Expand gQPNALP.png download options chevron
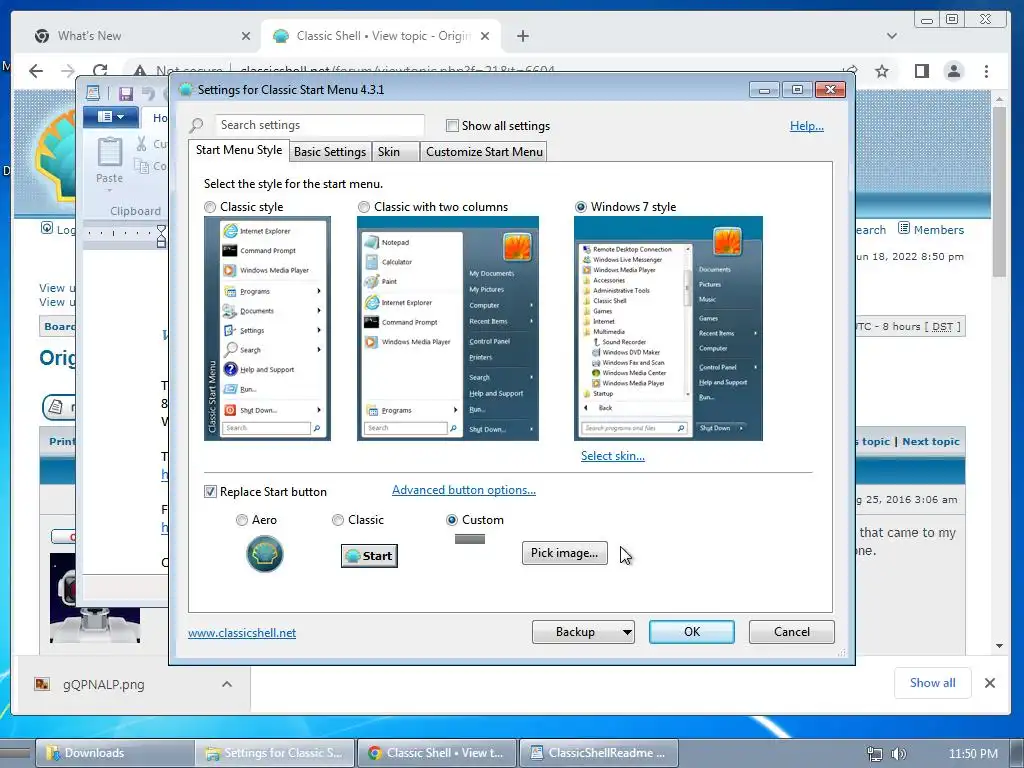 tap(227, 684)
